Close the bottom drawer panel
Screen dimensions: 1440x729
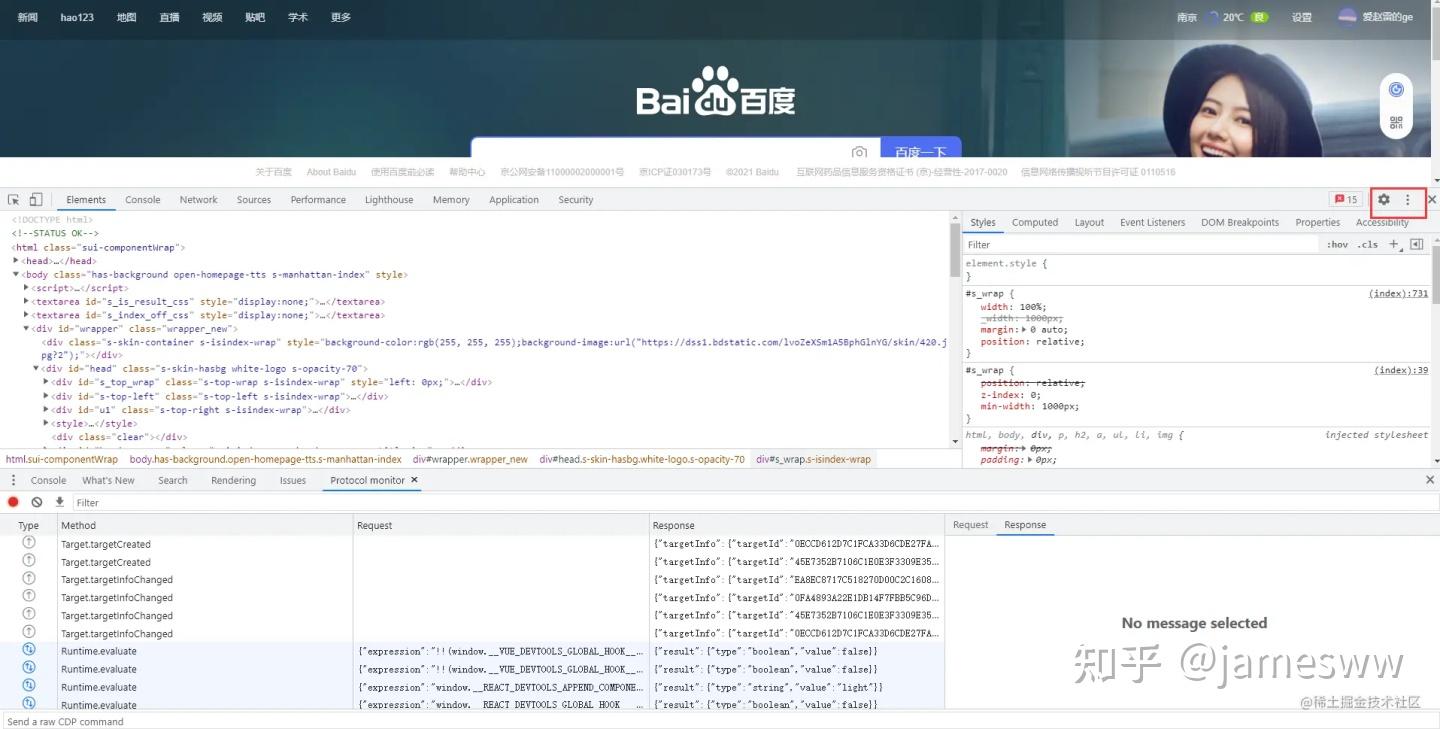tap(1430, 480)
